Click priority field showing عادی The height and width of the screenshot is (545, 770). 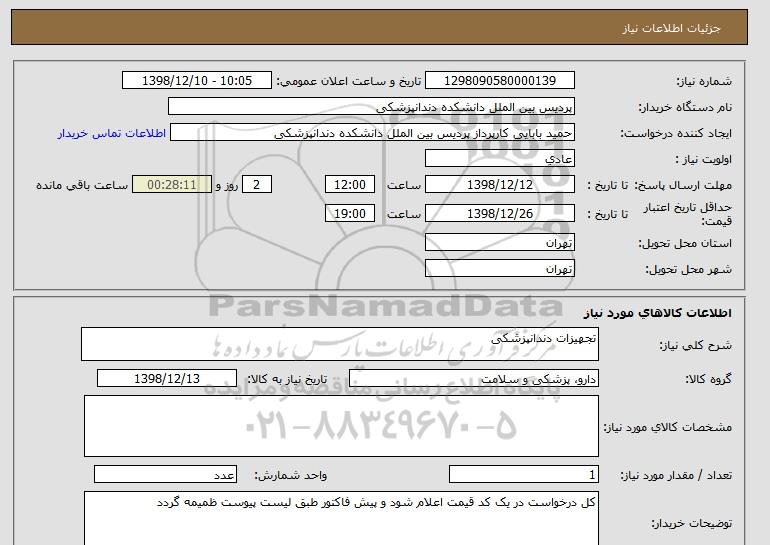coord(500,159)
